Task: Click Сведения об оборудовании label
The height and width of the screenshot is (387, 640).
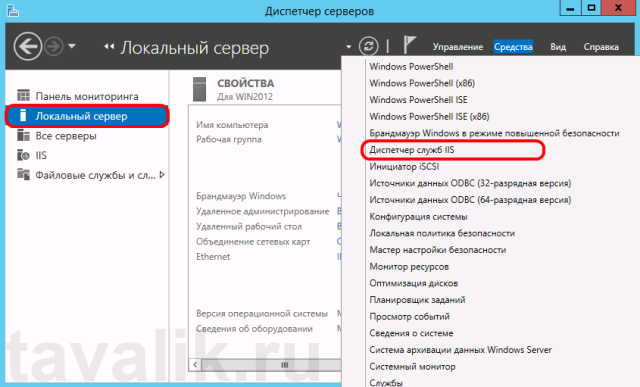Action: tap(254, 329)
